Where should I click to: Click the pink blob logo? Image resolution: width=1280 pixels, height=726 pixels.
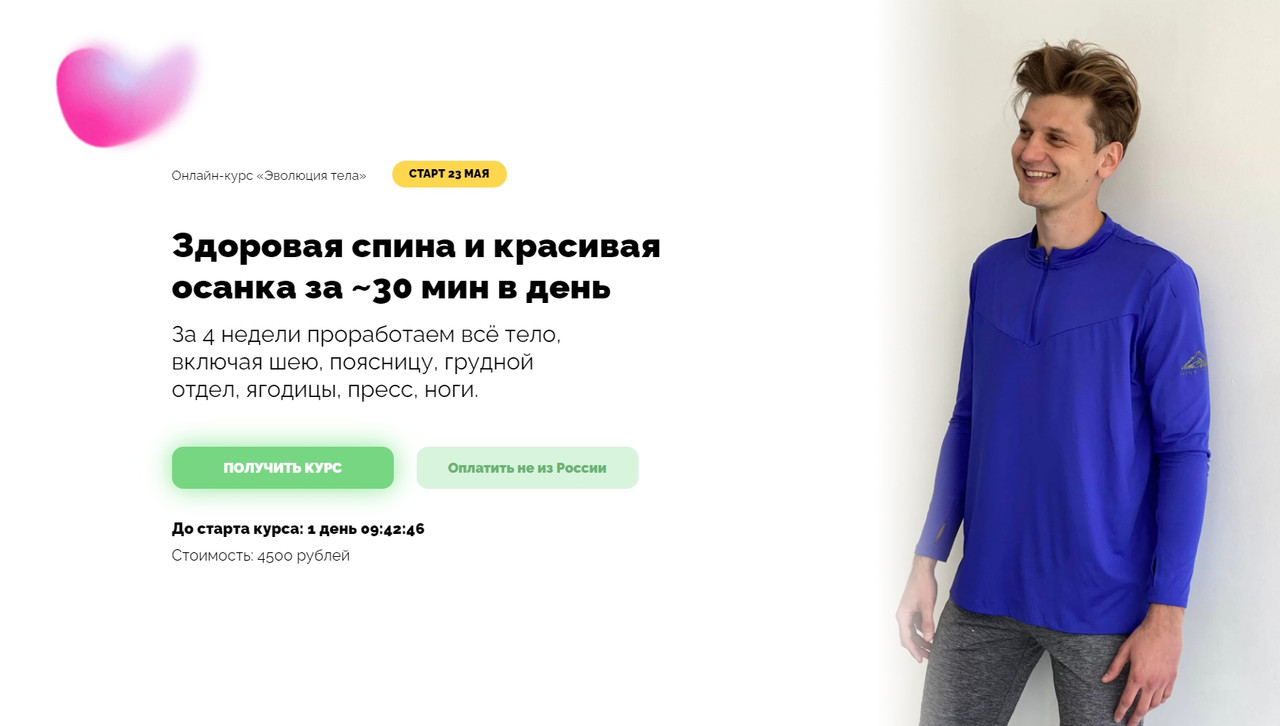pos(125,95)
